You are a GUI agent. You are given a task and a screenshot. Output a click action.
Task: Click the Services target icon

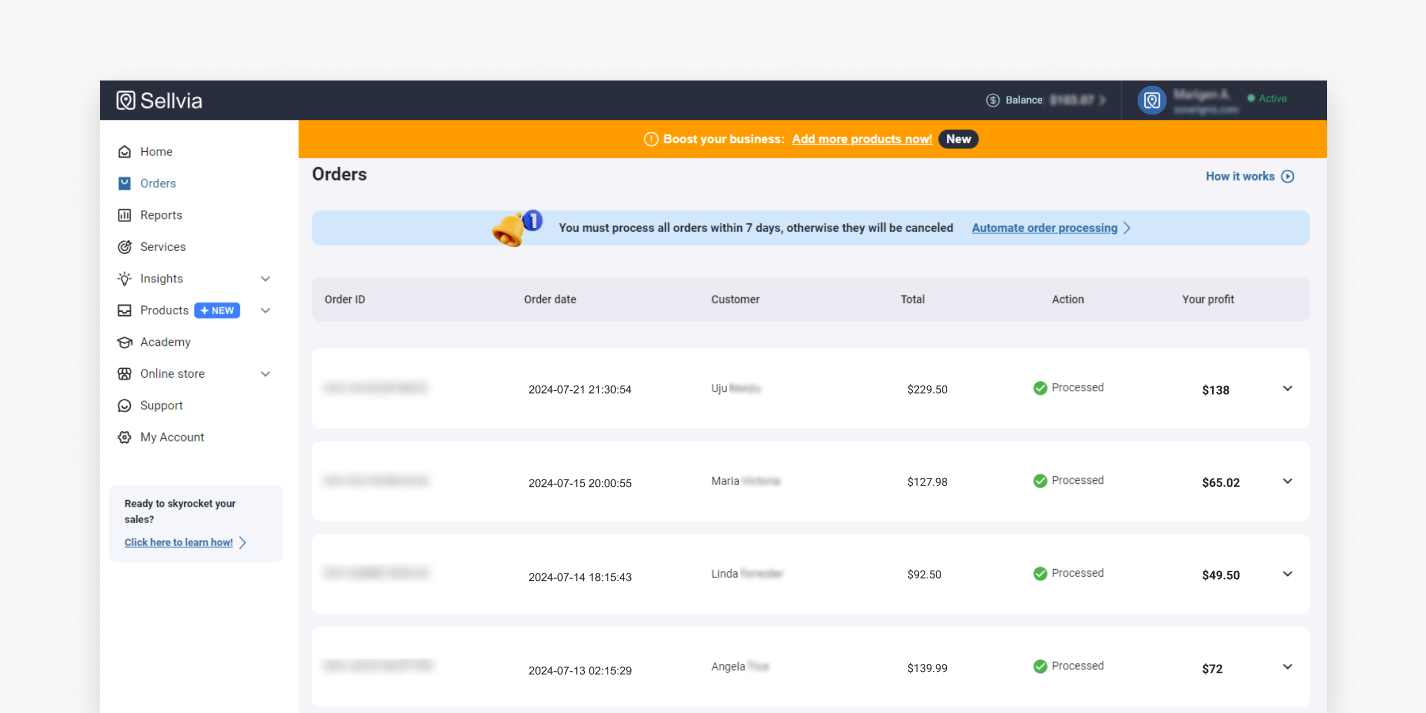click(x=125, y=247)
